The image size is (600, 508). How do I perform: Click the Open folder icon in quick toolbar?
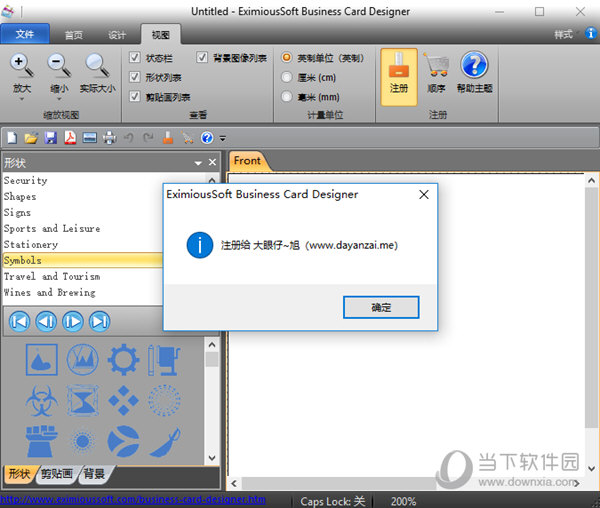coord(31,138)
